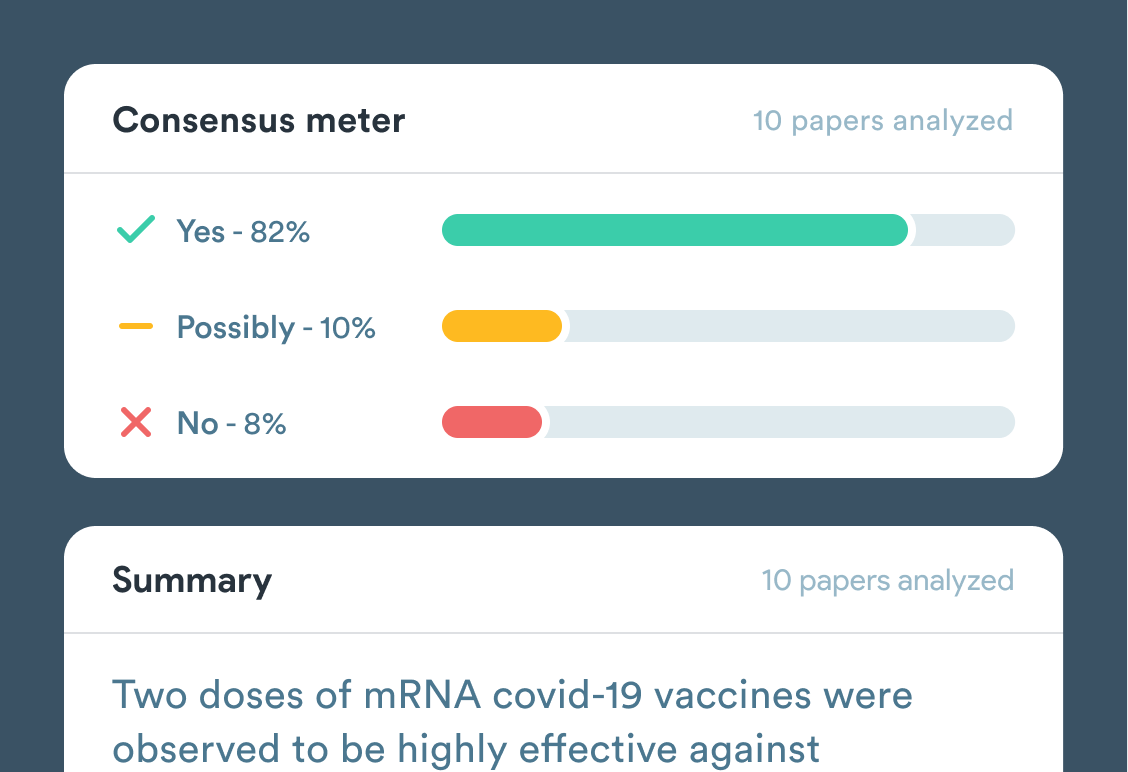Click the summary text about mRNA covid-19 vaccines

512,720
